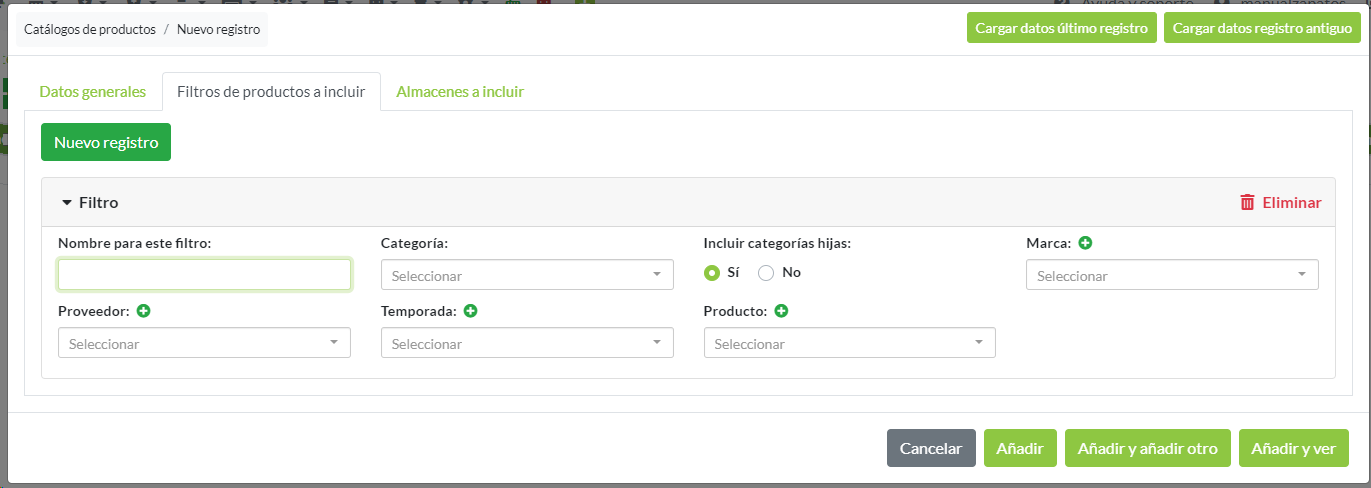Switch to the Datos generales tab
The image size is (1371, 488).
coord(92,92)
